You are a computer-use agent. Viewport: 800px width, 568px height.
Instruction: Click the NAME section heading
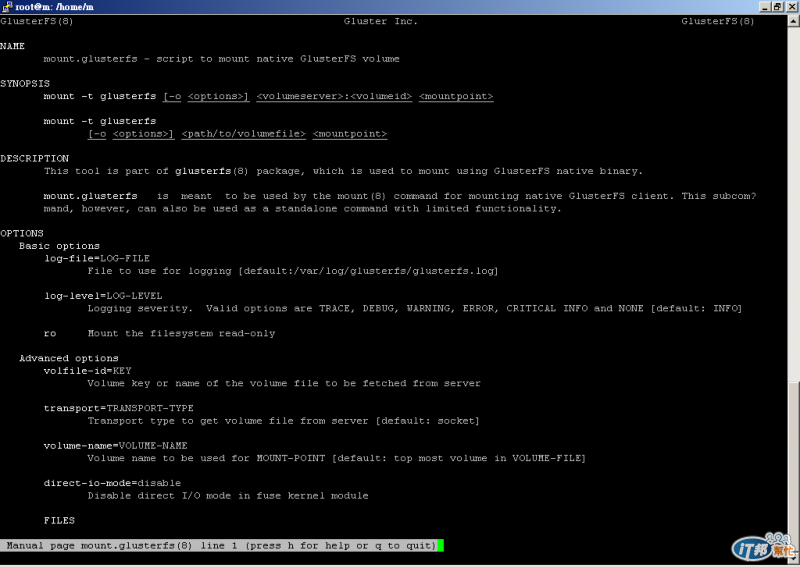(x=12, y=46)
